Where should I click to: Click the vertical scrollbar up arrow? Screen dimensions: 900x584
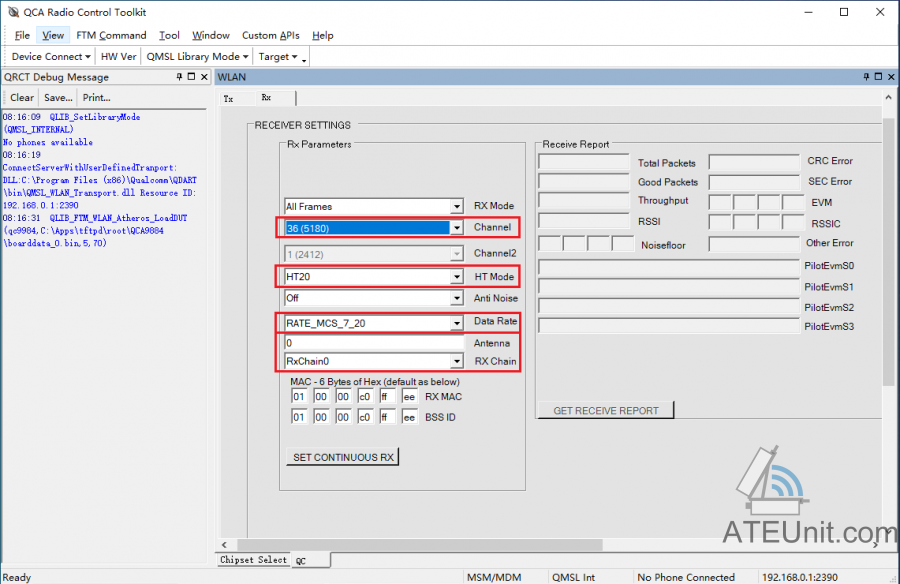click(x=889, y=97)
